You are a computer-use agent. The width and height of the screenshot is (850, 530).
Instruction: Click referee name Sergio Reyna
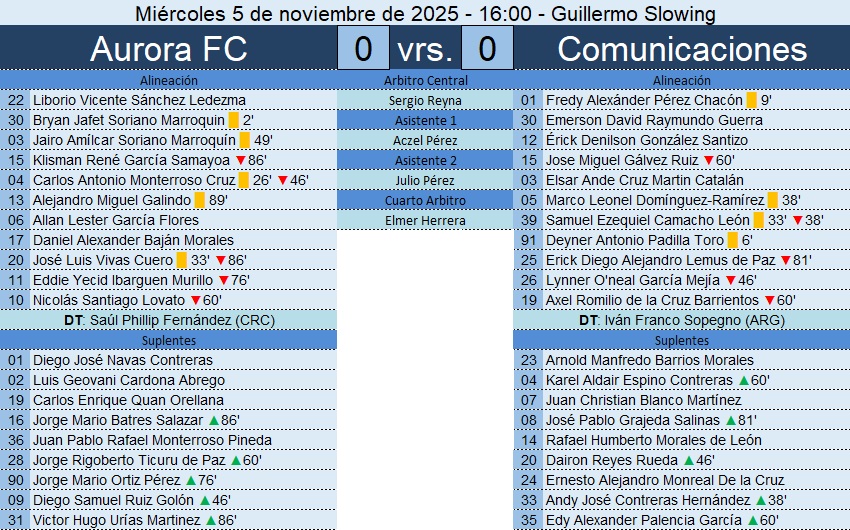(425, 100)
